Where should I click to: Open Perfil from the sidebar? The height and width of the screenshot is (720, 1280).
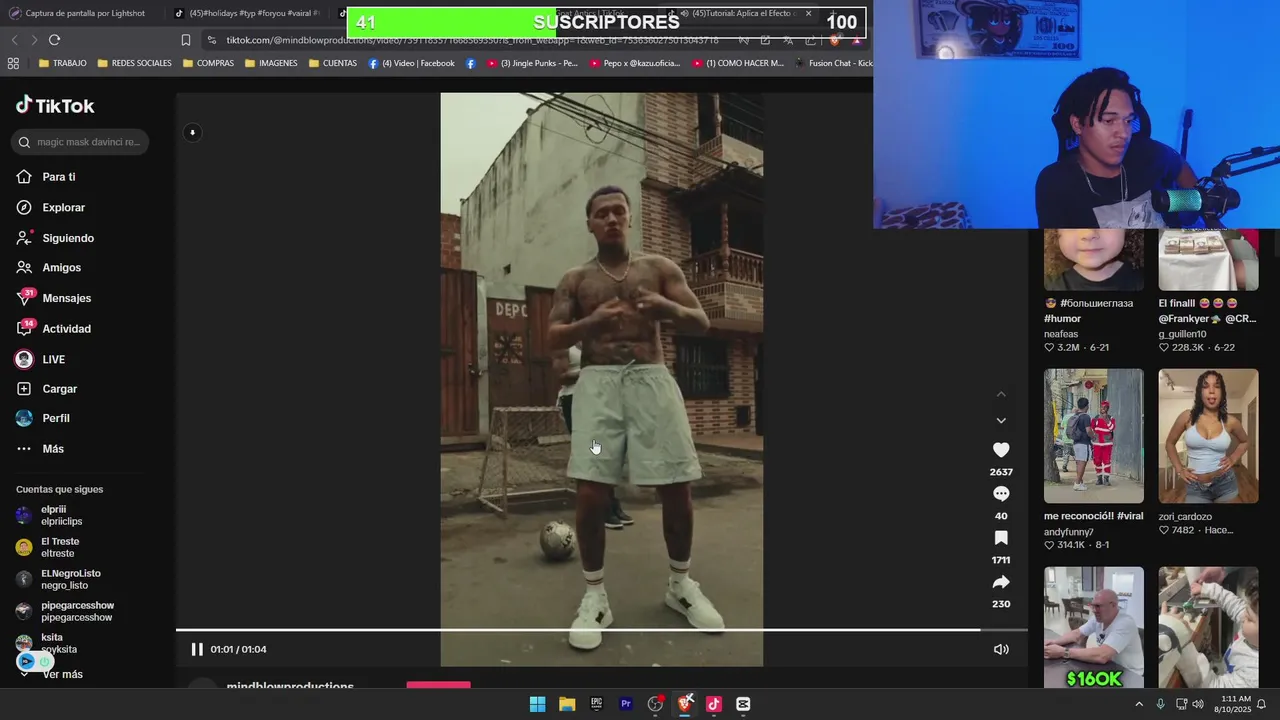43,418
